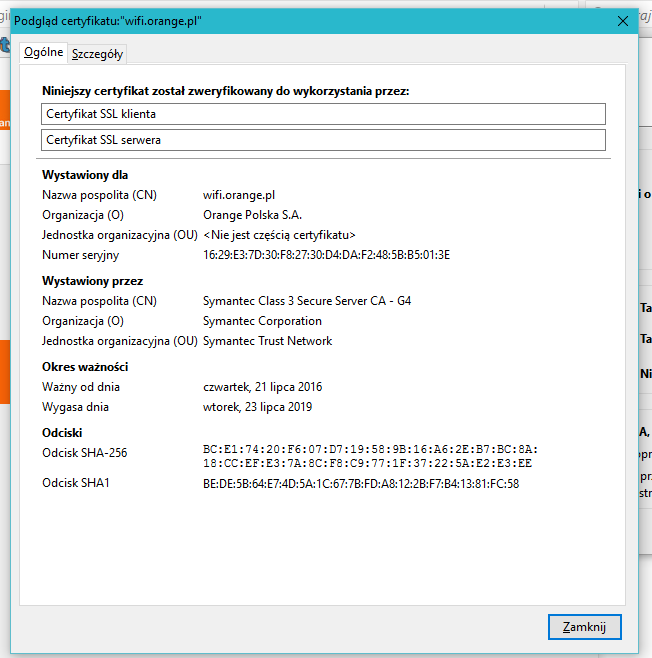Click the Orange Polska S.A. organization value
Viewport: 652px width, 658px height.
click(x=252, y=215)
